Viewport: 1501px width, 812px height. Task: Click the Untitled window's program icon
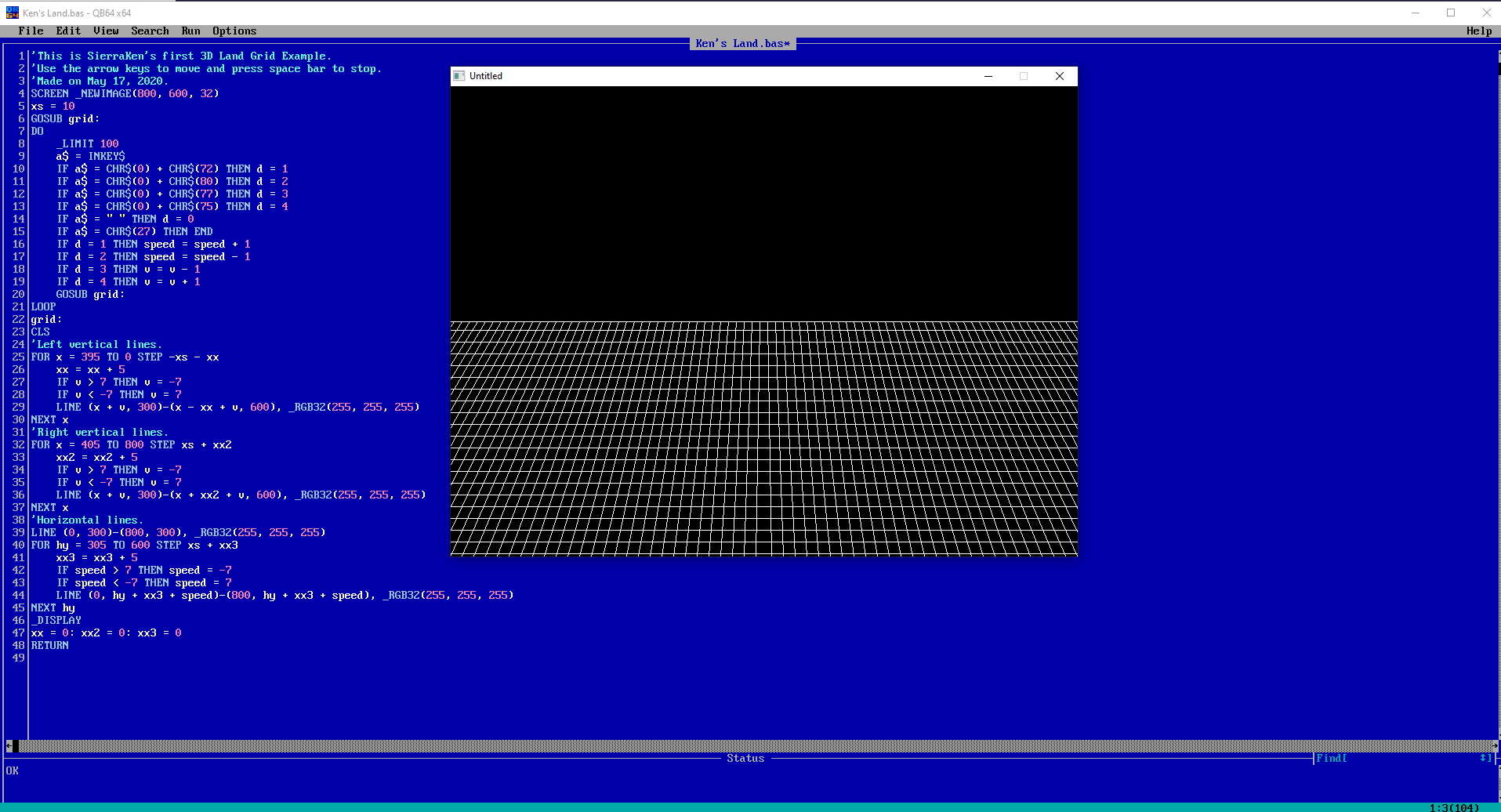pos(459,76)
